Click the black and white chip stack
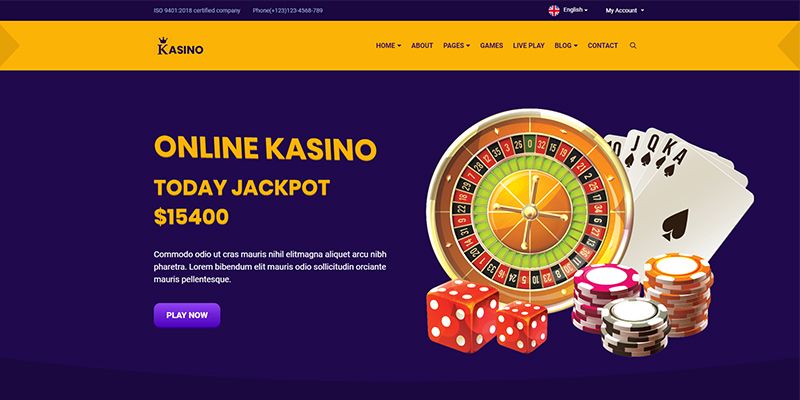Viewport: 800px width, 400px height. tap(635, 327)
